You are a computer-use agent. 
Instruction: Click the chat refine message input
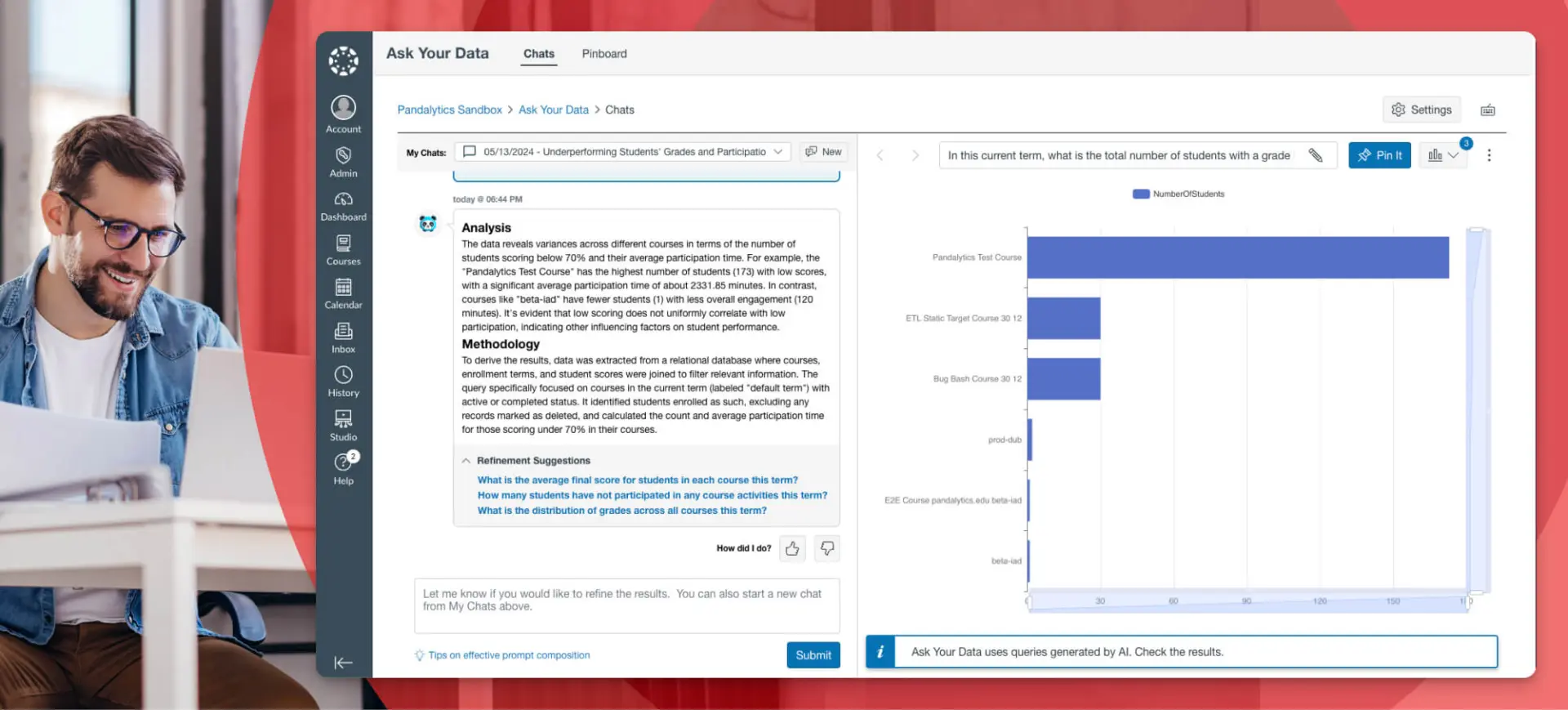point(627,606)
